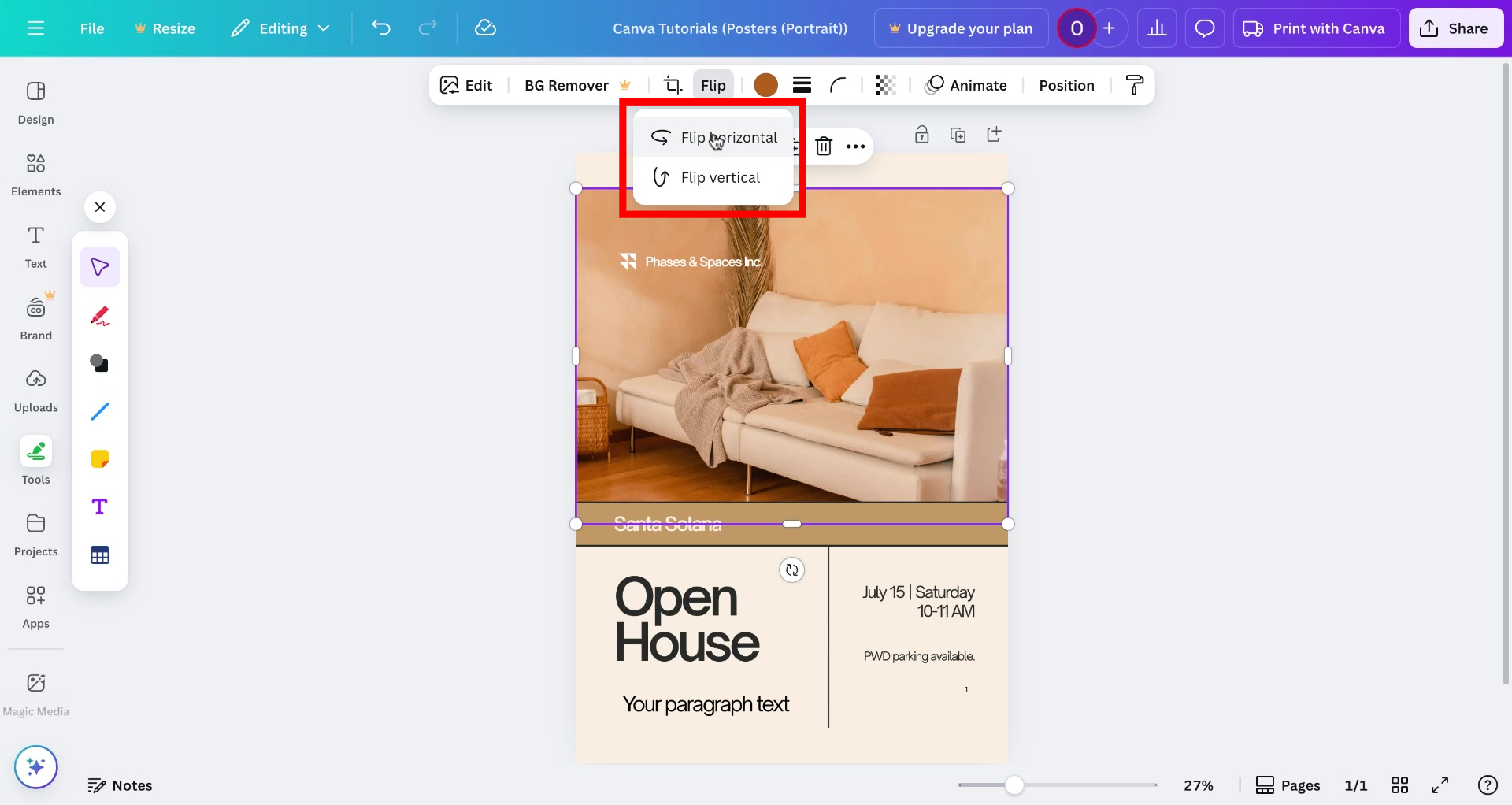Click the rotate handle on the image

792,569
